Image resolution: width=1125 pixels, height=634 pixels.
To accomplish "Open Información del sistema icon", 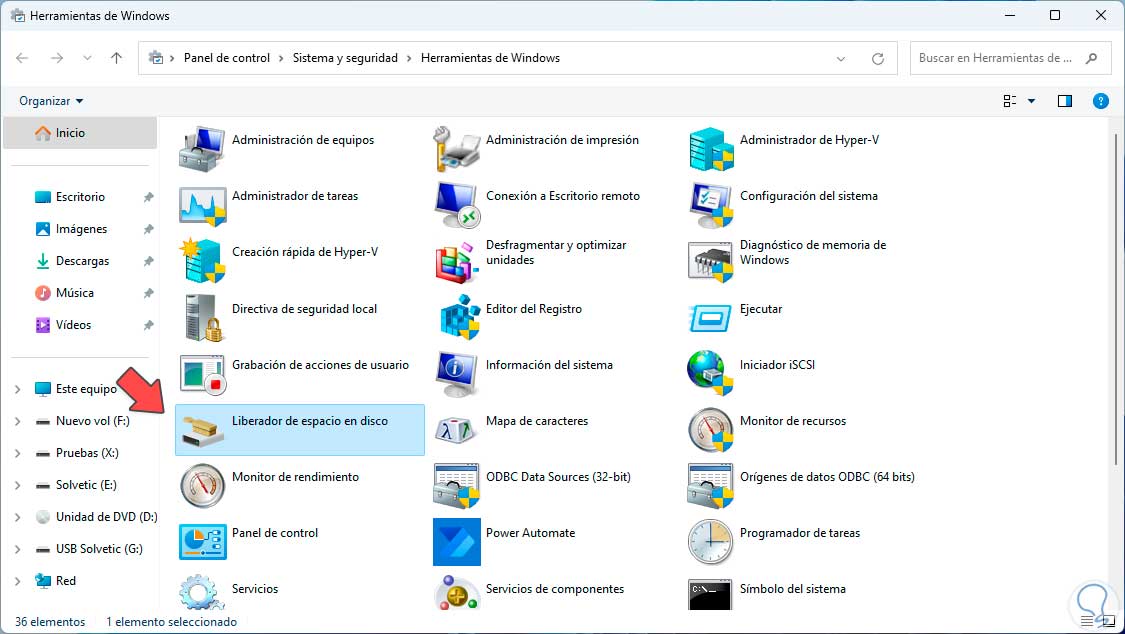I will 456,373.
